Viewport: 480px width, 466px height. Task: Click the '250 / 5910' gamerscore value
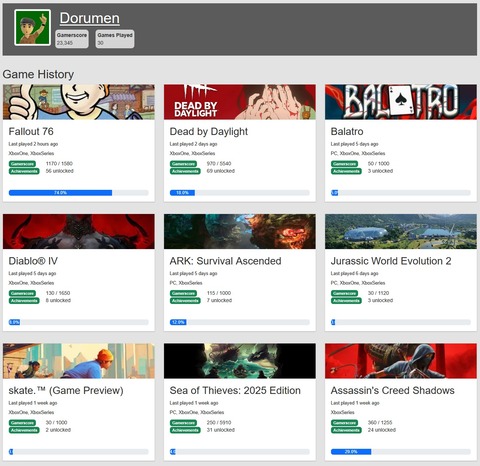point(219,422)
